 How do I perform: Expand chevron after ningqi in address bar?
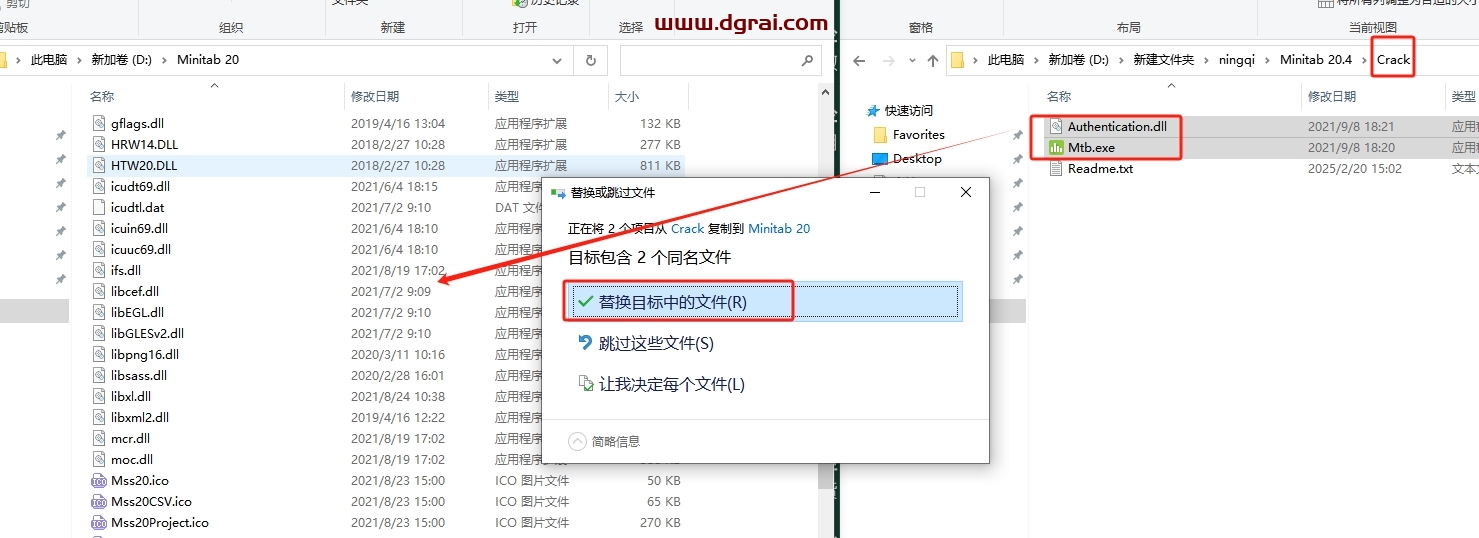tap(1267, 60)
